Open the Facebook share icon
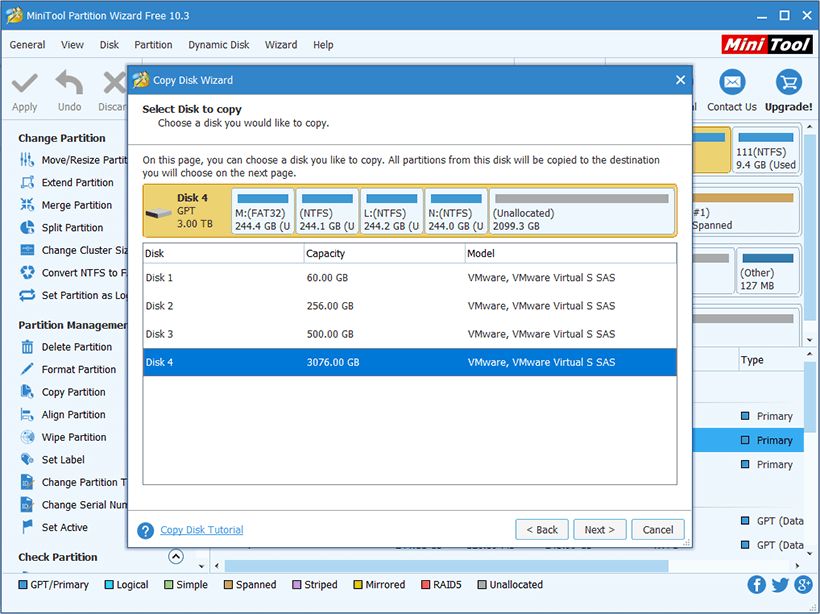The image size is (820, 614). point(756,584)
